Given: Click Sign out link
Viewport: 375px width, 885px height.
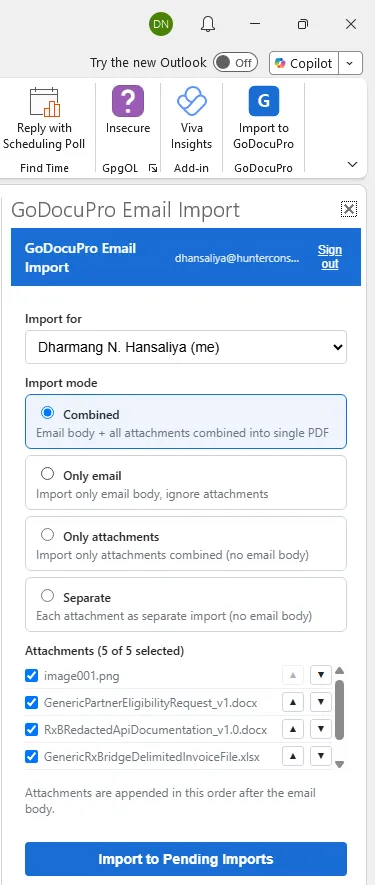Looking at the screenshot, I should click(330, 257).
